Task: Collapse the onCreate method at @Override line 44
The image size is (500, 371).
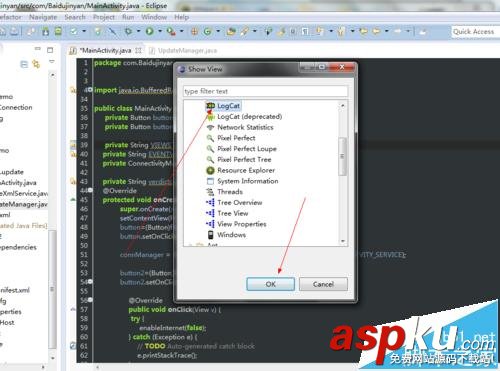Action: coord(90,190)
